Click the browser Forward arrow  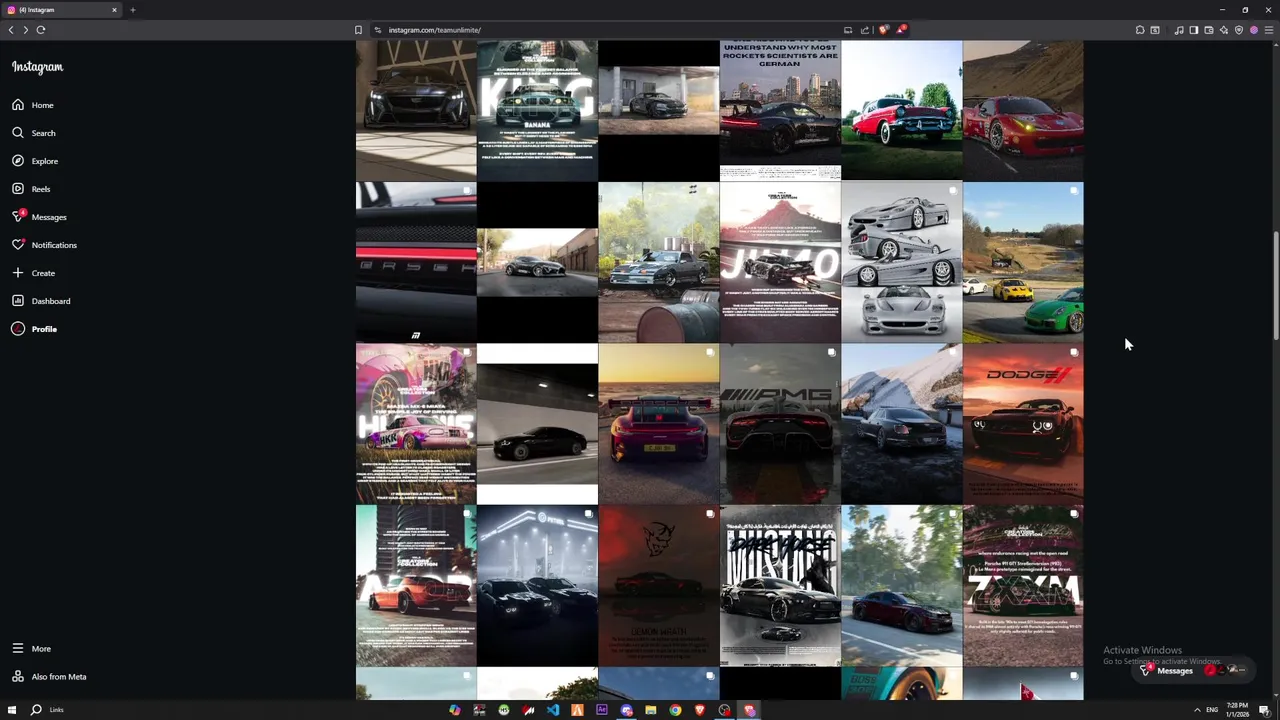(x=26, y=30)
